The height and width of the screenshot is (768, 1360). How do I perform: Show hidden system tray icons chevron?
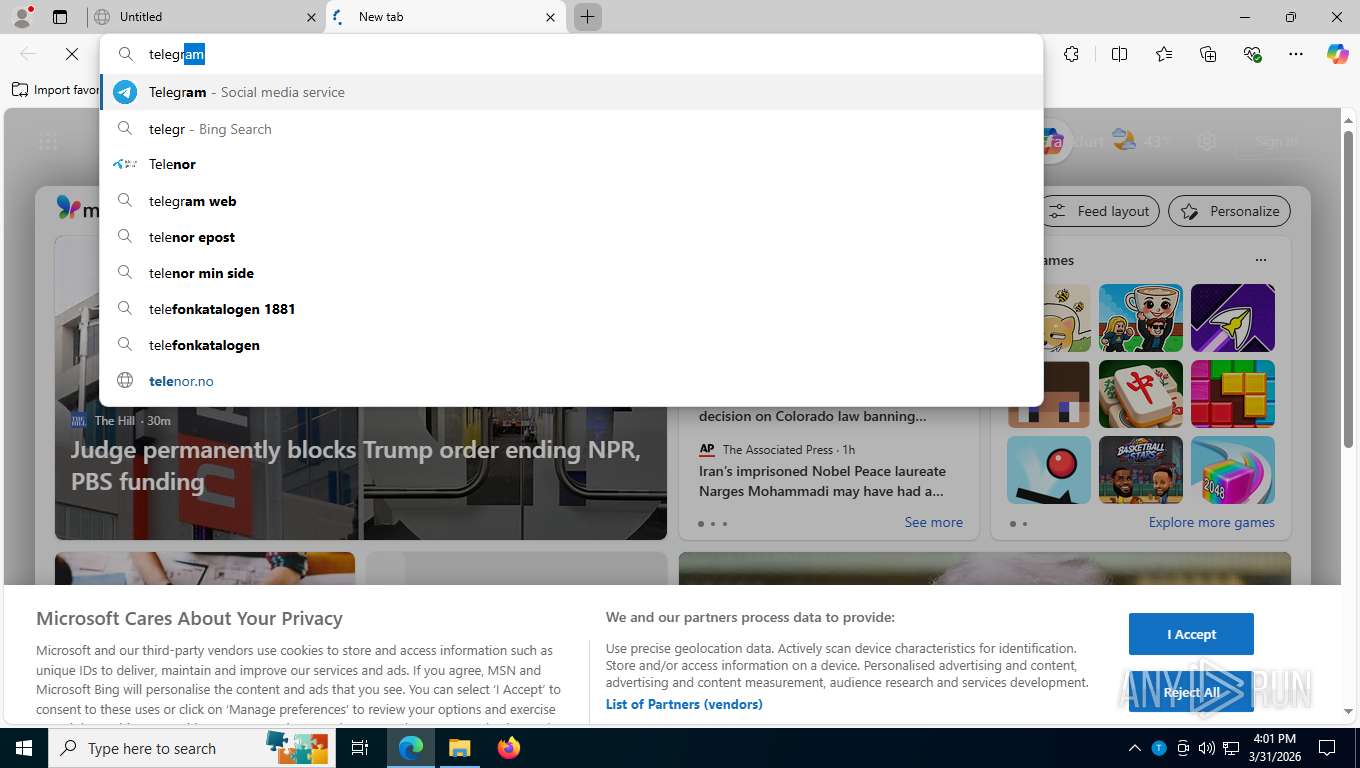1134,748
